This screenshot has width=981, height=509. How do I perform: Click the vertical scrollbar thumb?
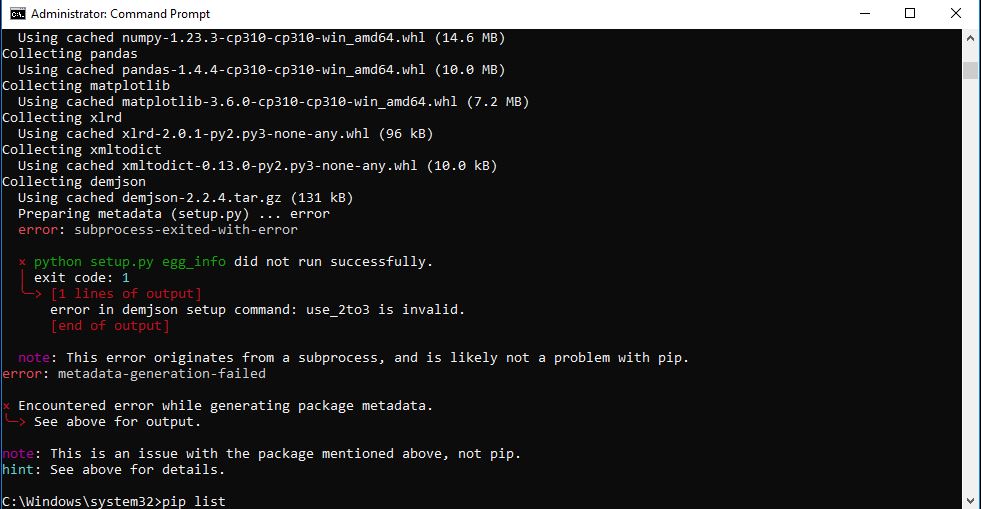pyautogui.click(x=970, y=70)
